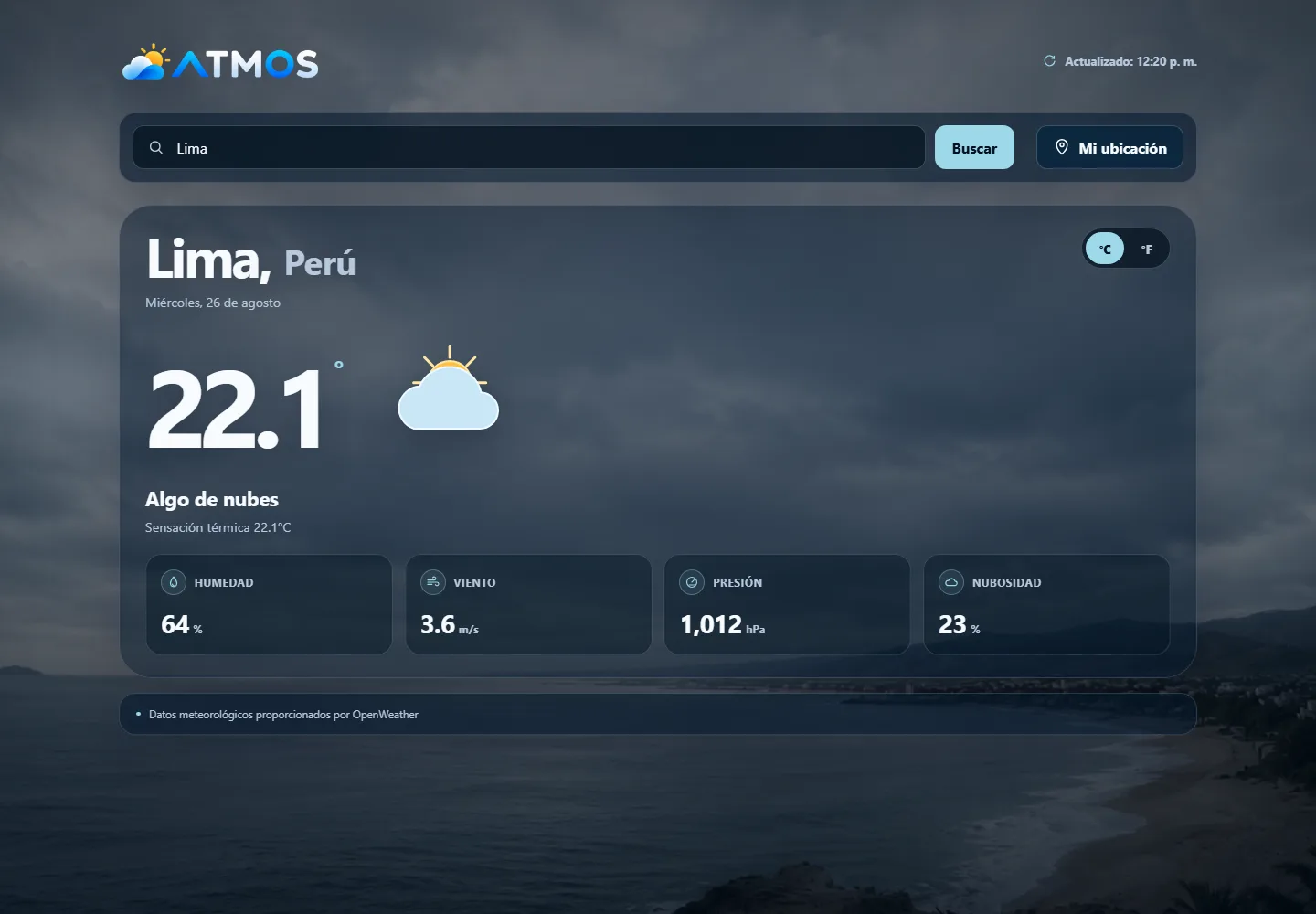Click the Perú country label
The image size is (1316, 914).
click(320, 263)
